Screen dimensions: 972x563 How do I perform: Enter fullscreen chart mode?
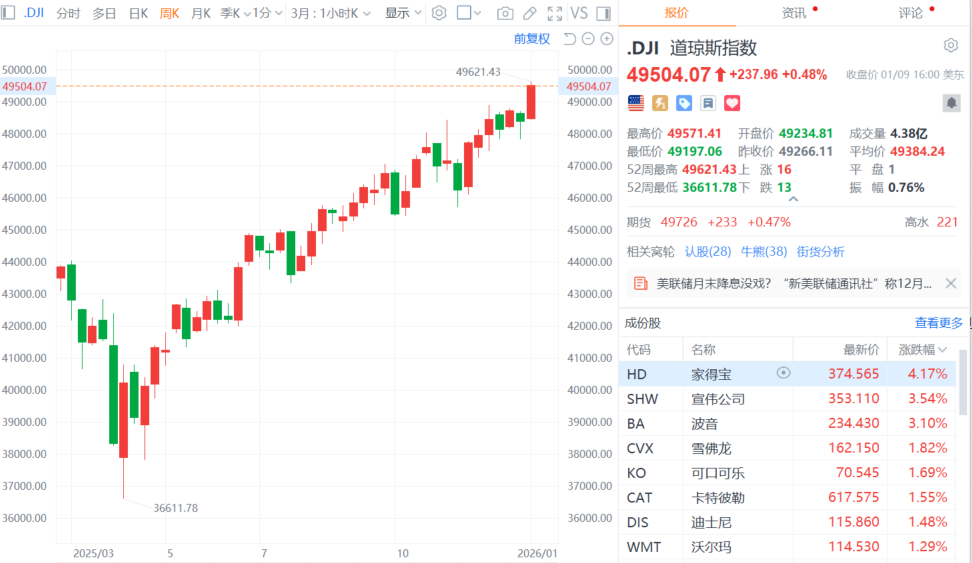click(x=555, y=13)
